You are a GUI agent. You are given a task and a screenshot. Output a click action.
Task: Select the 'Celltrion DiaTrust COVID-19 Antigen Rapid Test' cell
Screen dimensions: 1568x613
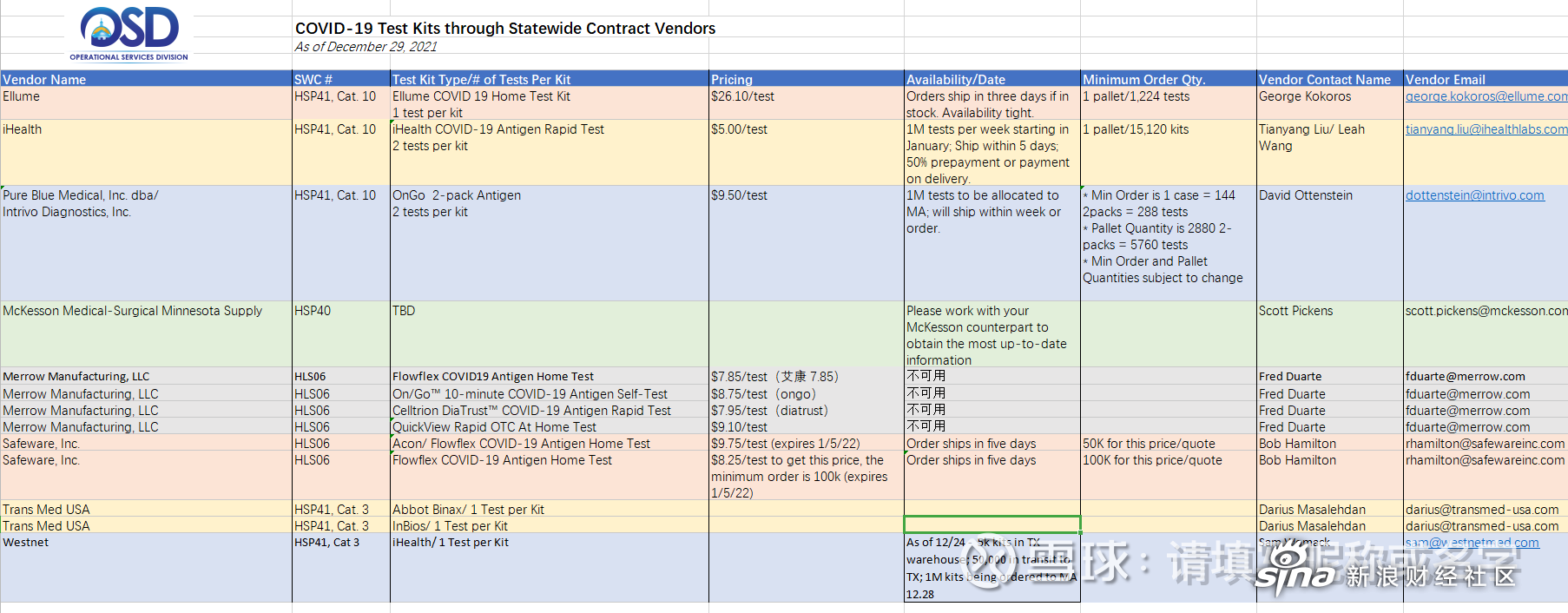point(550,410)
